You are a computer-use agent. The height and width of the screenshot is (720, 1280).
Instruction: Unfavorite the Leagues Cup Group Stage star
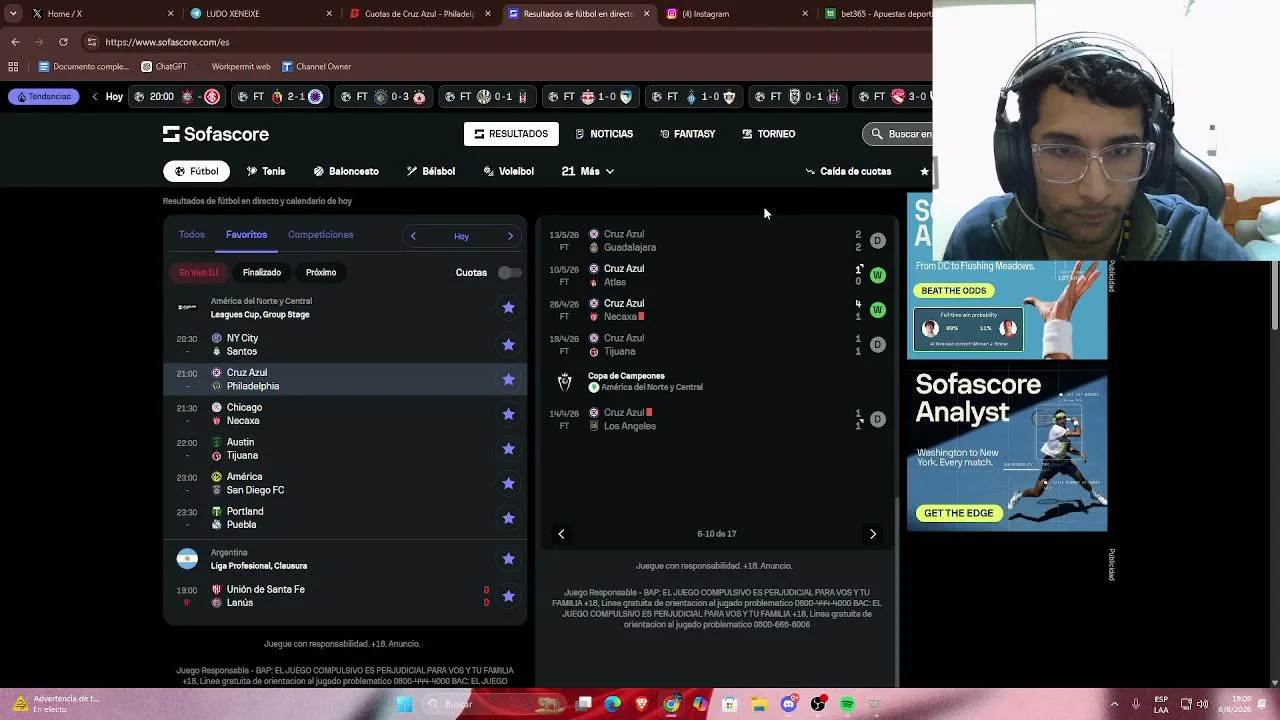[509, 308]
